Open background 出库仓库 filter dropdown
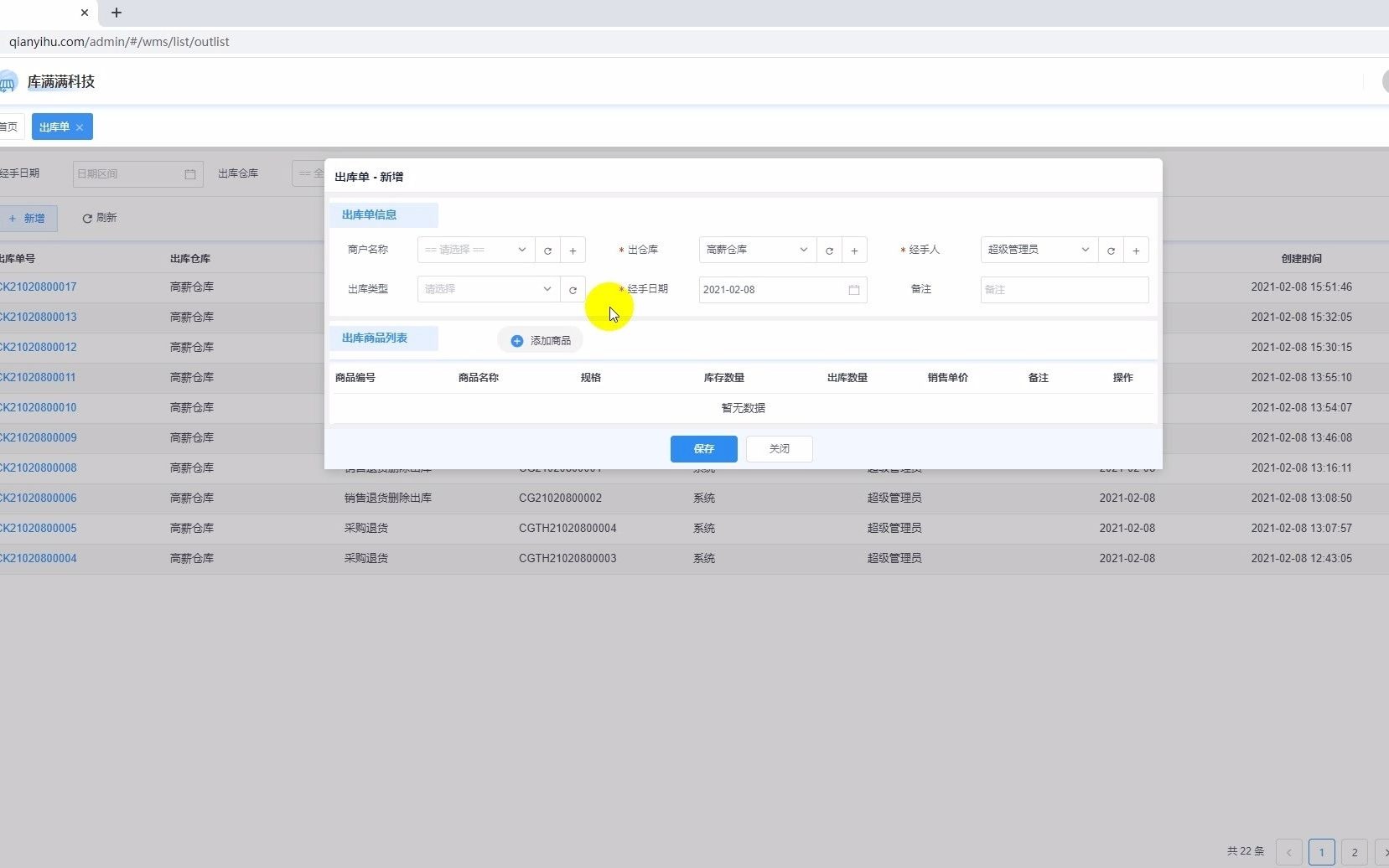 (308, 173)
